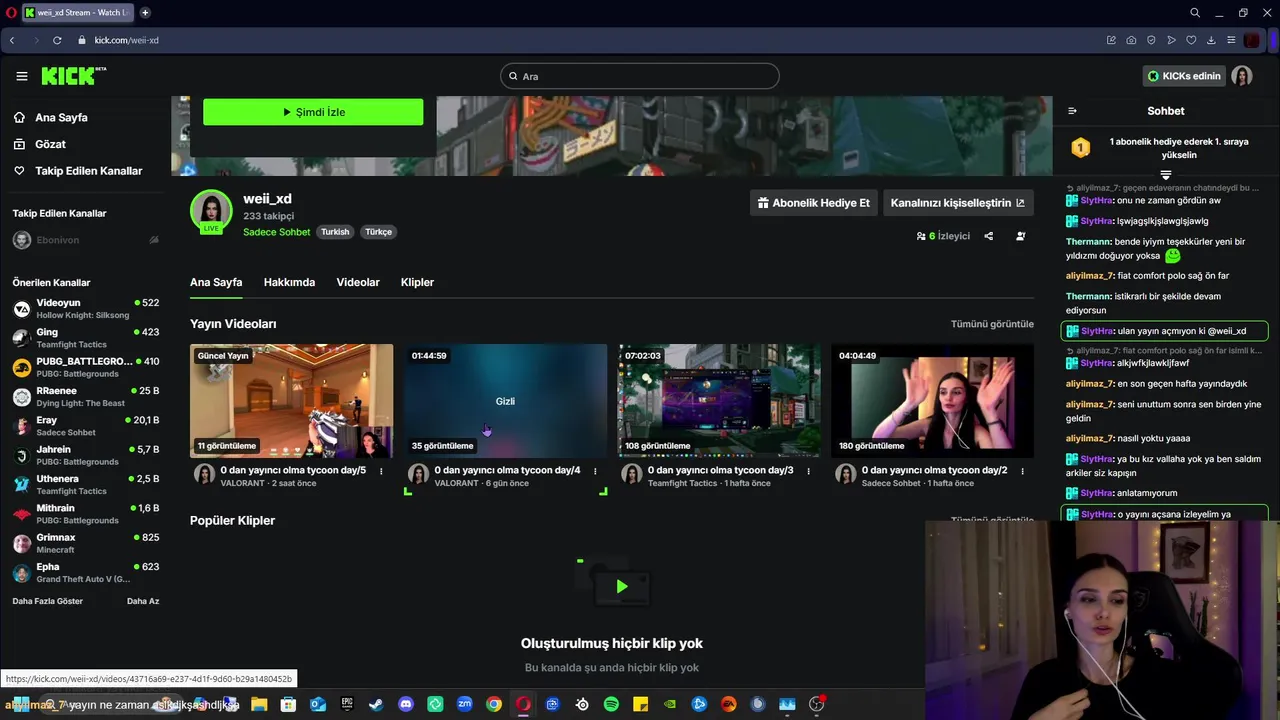Open the Güncel Yayın day/5 thumbnail
Image resolution: width=1280 pixels, height=720 pixels.
coord(291,401)
